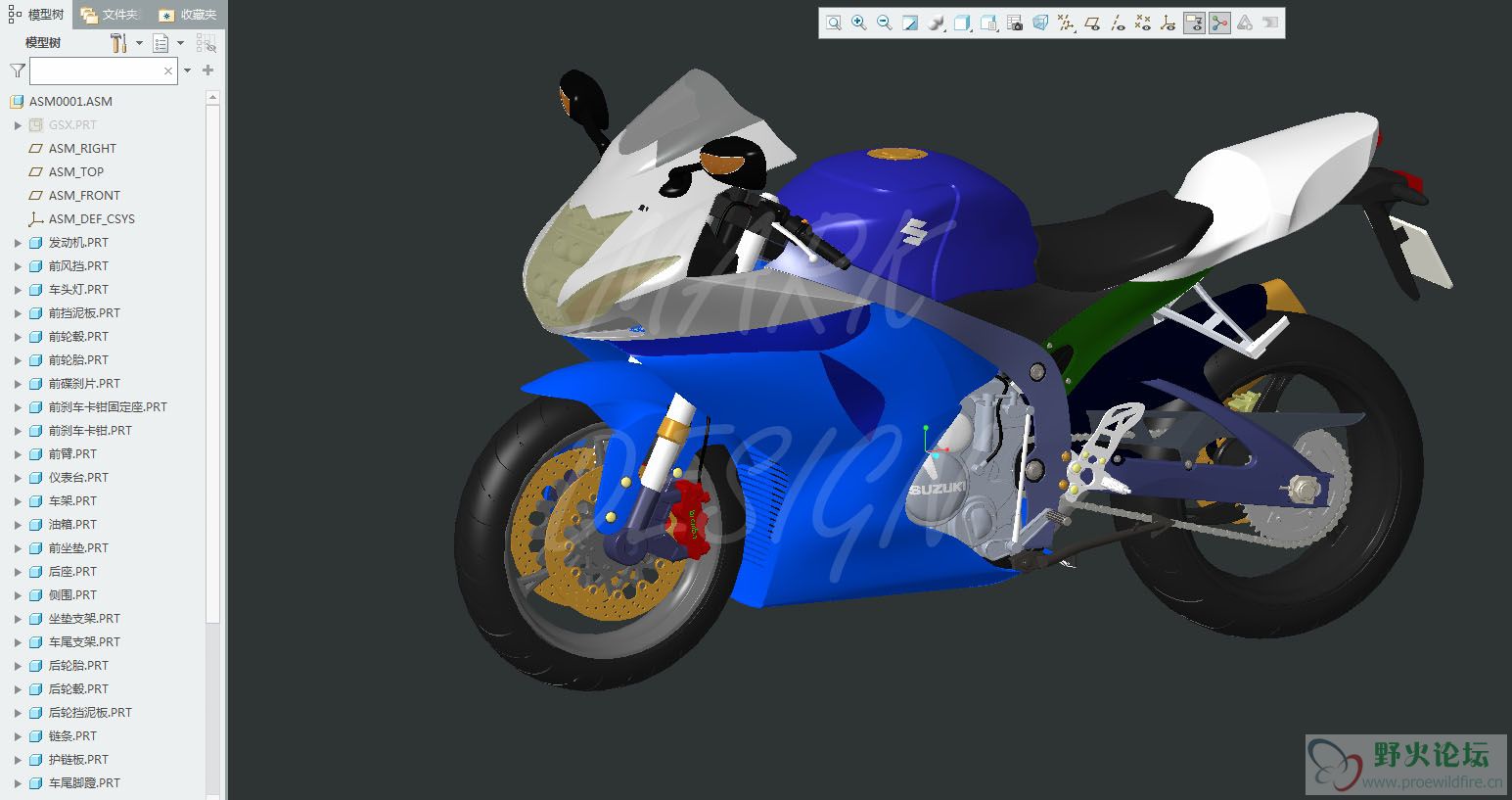Select ASM0001.ASM in the model tree
The width and height of the screenshot is (1512, 800).
coord(70,102)
